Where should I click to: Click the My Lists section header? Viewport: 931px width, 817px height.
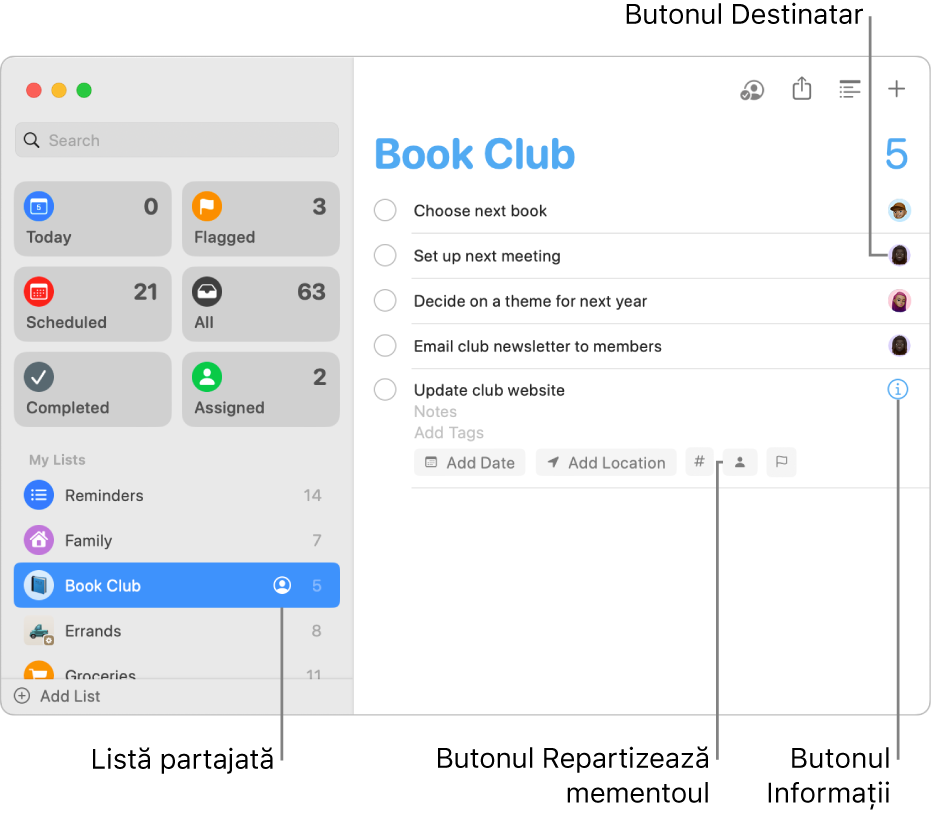57,460
